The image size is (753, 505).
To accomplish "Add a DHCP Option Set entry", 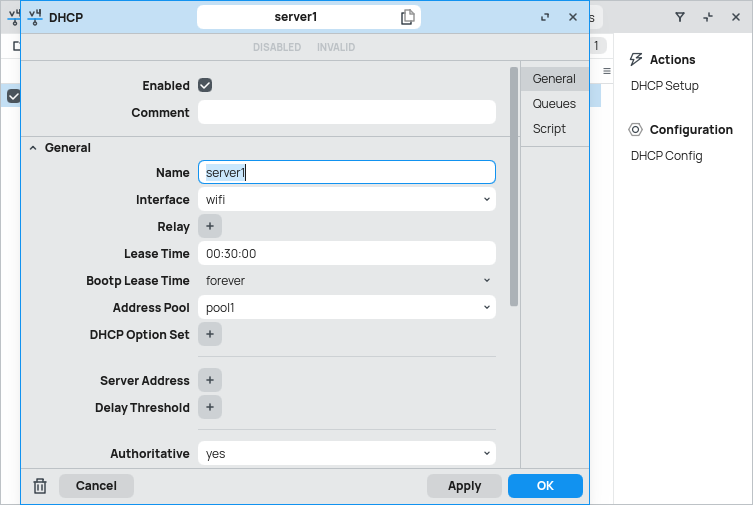I will click(x=210, y=334).
